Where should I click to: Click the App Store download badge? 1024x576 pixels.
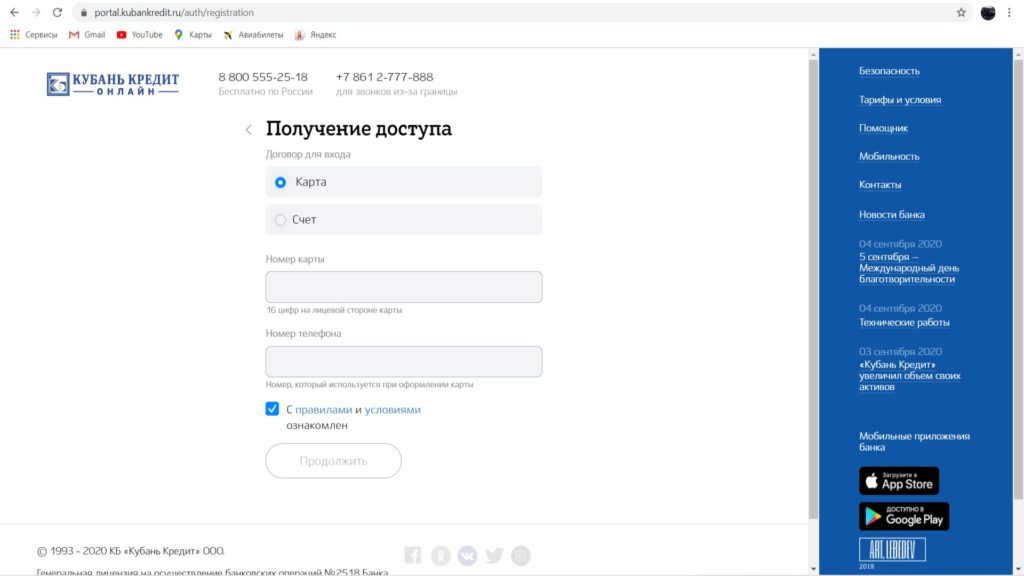tap(898, 481)
